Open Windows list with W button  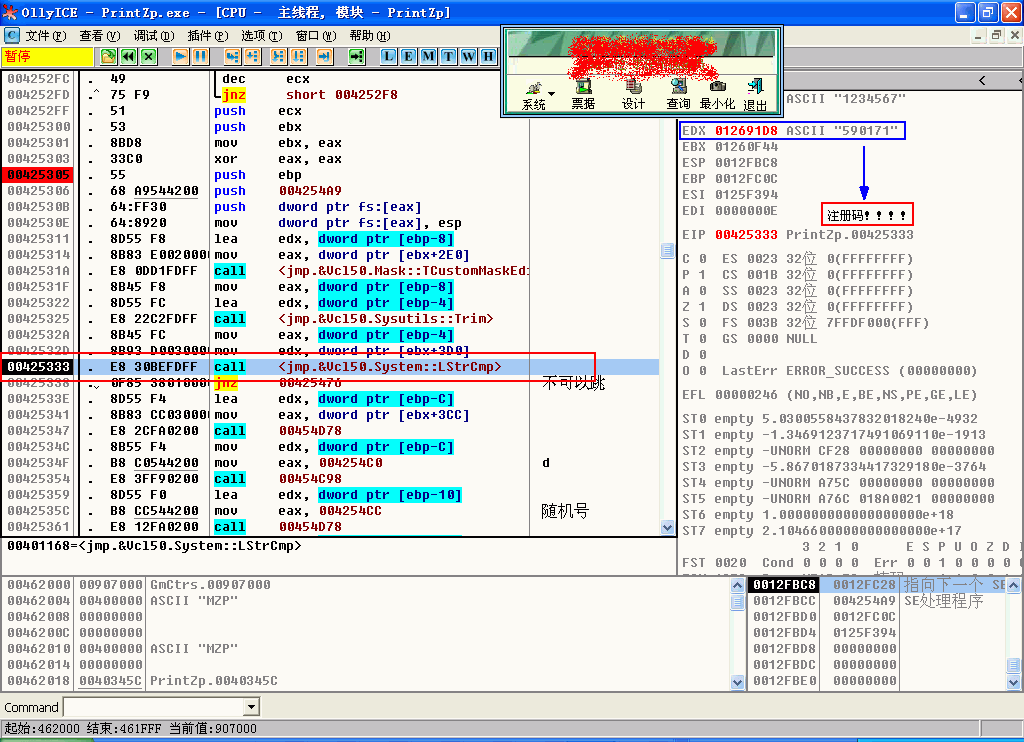(x=468, y=57)
